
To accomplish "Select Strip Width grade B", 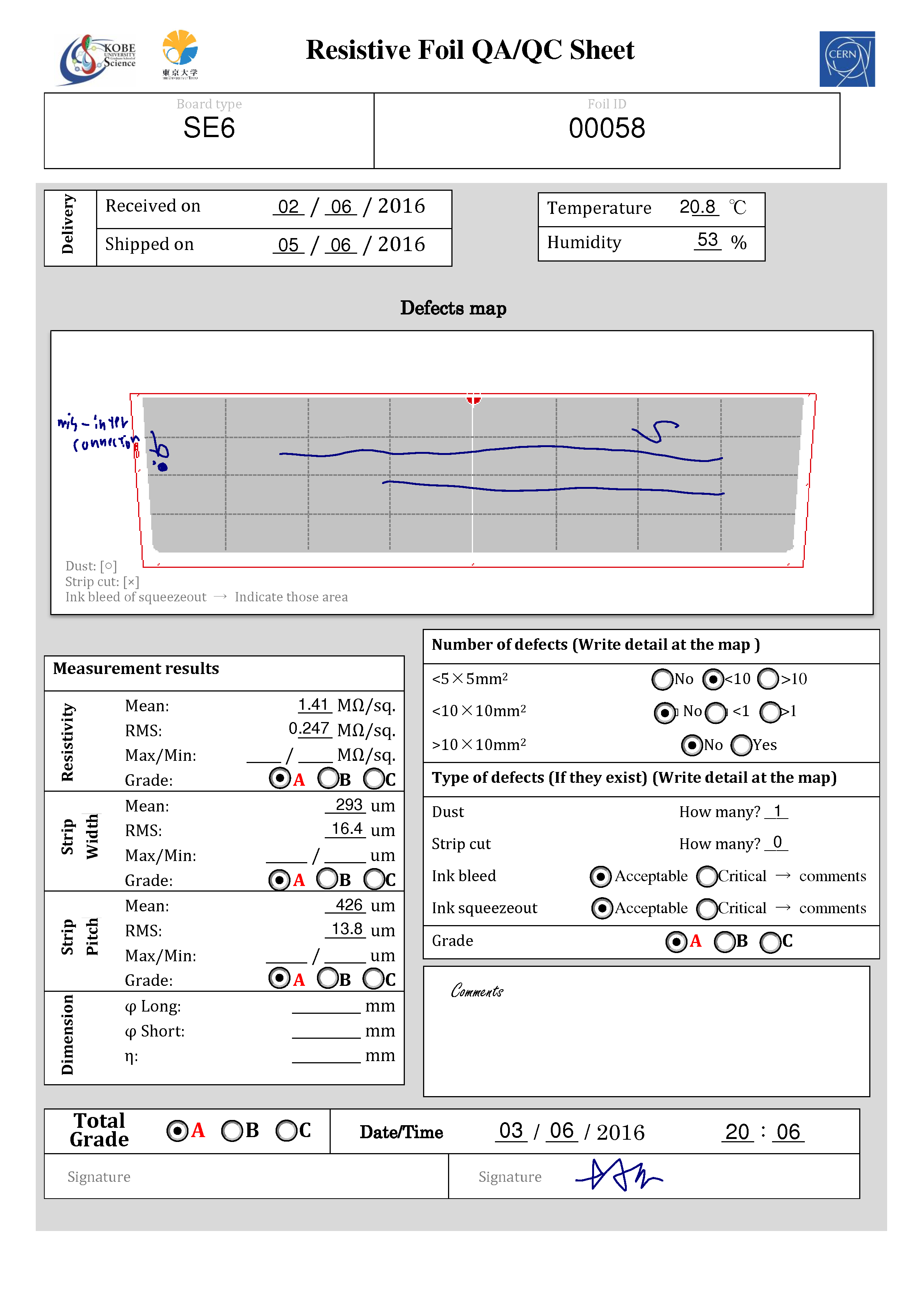I will tap(327, 879).
